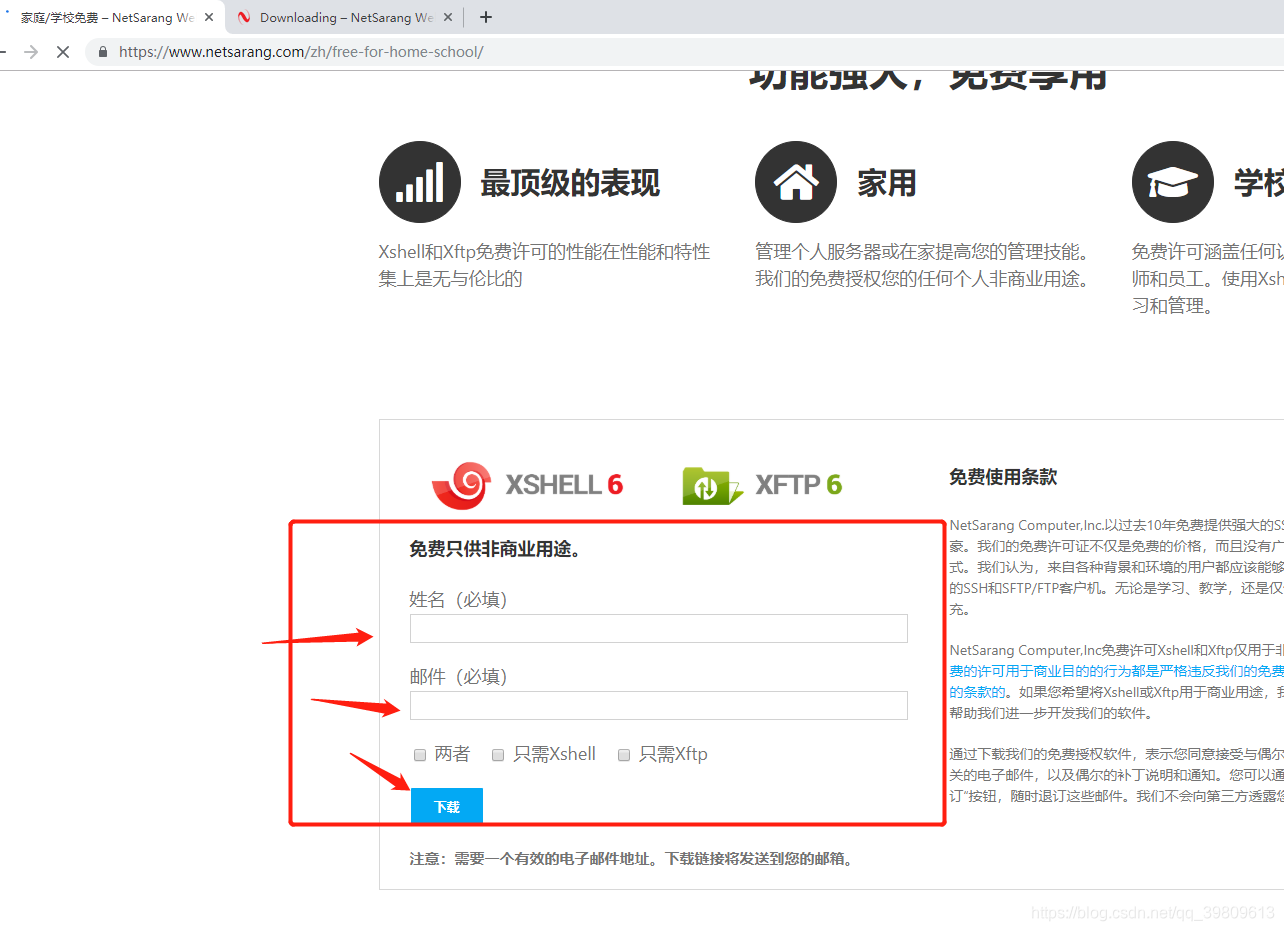This screenshot has width=1284, height=931.
Task: Select the 家庭/学校免费 – NetSarang browser tab
Action: tap(107, 17)
